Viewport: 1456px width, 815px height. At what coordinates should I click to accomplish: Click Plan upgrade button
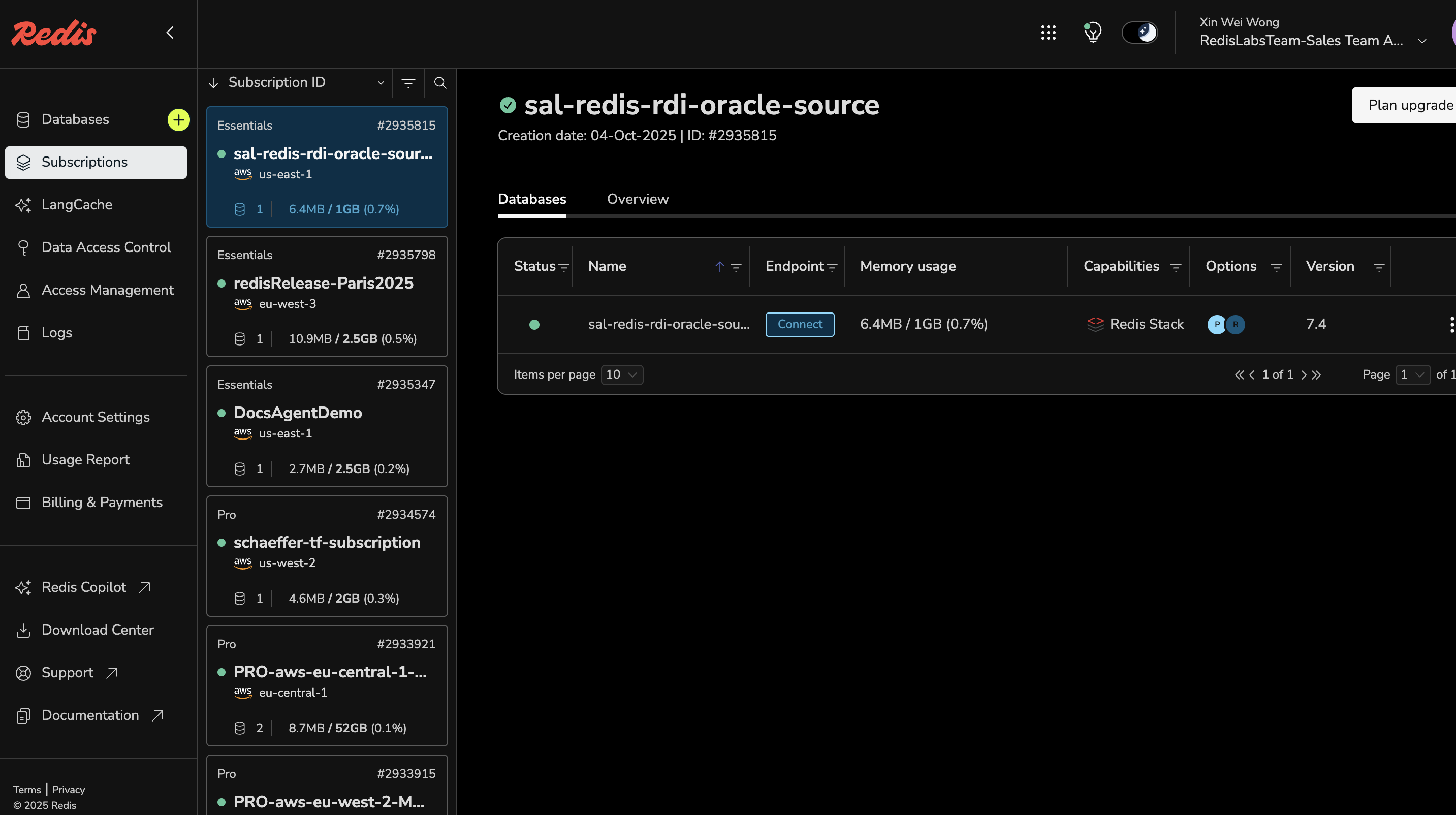[x=1404, y=105]
